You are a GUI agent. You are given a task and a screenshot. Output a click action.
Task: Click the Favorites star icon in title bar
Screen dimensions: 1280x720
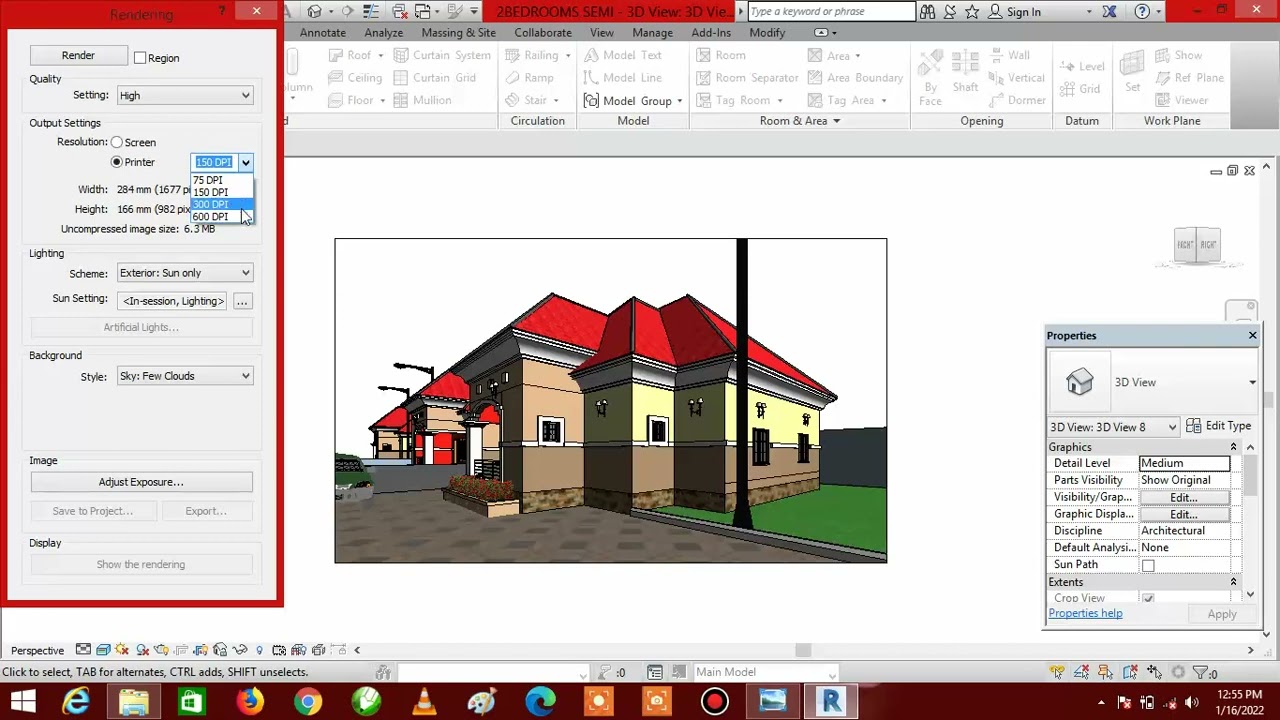[971, 12]
